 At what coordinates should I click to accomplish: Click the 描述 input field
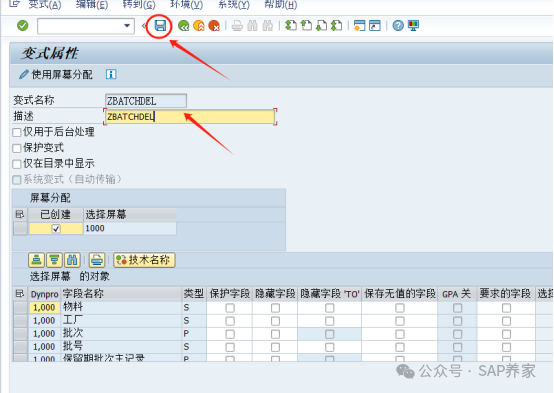coord(190,117)
